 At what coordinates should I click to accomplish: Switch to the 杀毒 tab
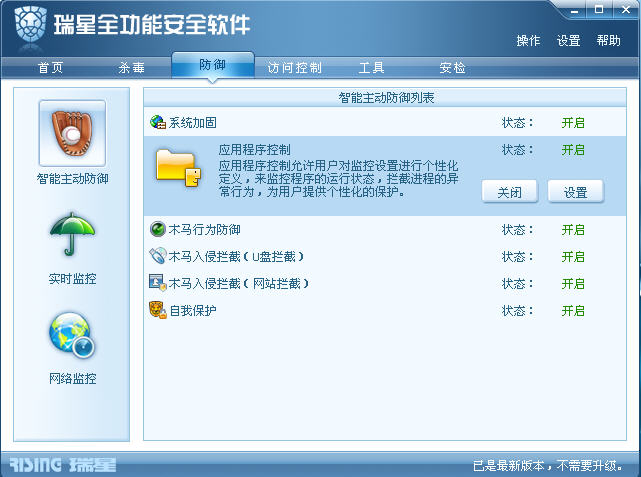[x=132, y=67]
